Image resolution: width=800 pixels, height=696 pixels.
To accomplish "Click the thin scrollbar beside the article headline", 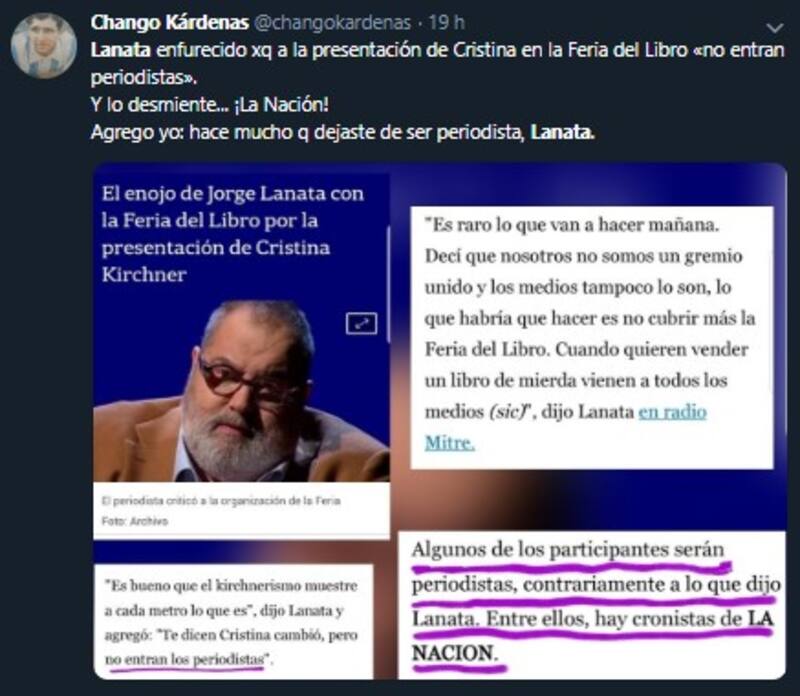I will (x=388, y=284).
